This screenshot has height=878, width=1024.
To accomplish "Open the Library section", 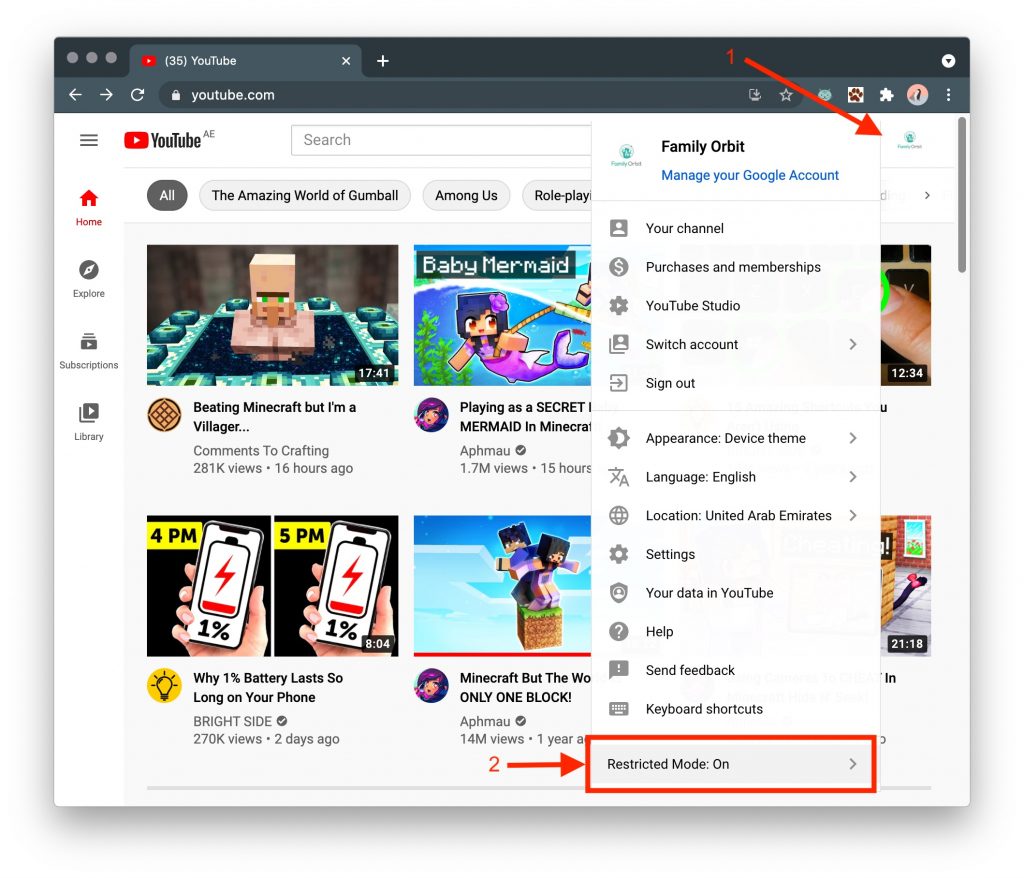I will pos(88,420).
